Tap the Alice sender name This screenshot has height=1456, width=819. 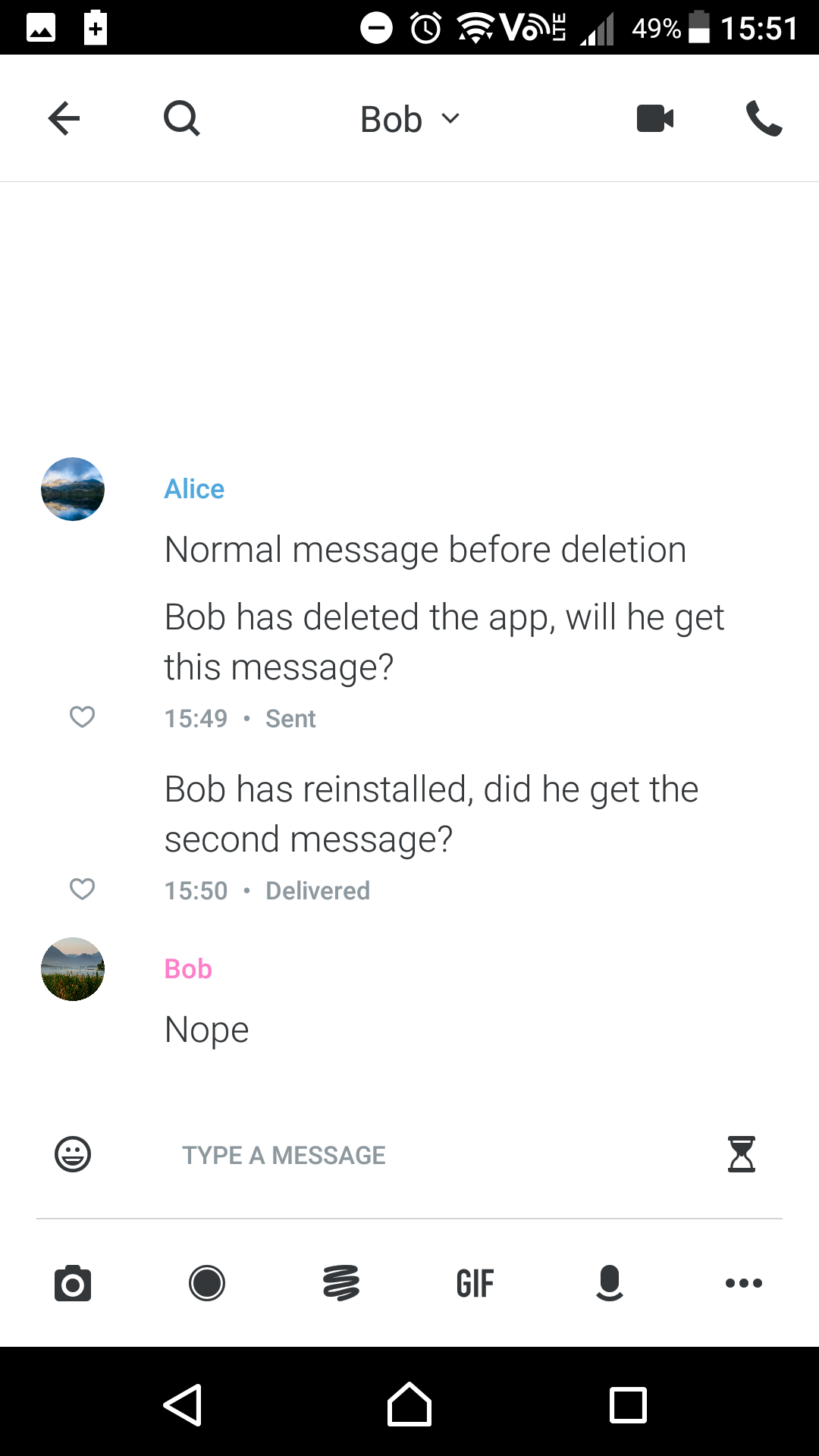194,489
